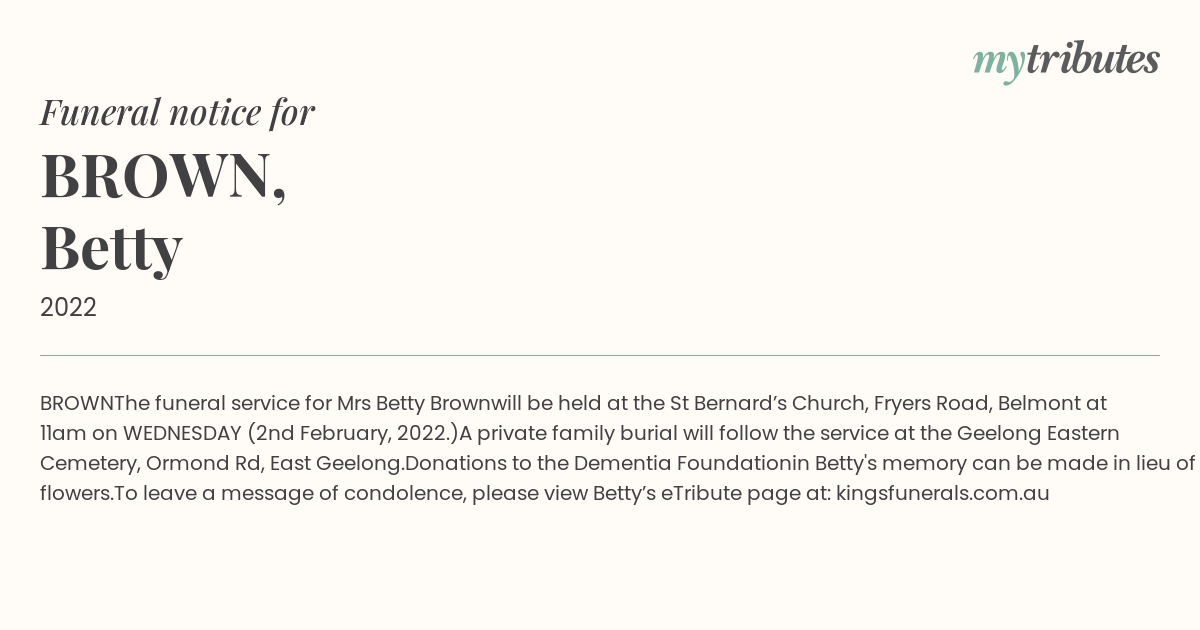Select the 'Funeral notice for' heading
Image resolution: width=1200 pixels, height=630 pixels.
(177, 112)
